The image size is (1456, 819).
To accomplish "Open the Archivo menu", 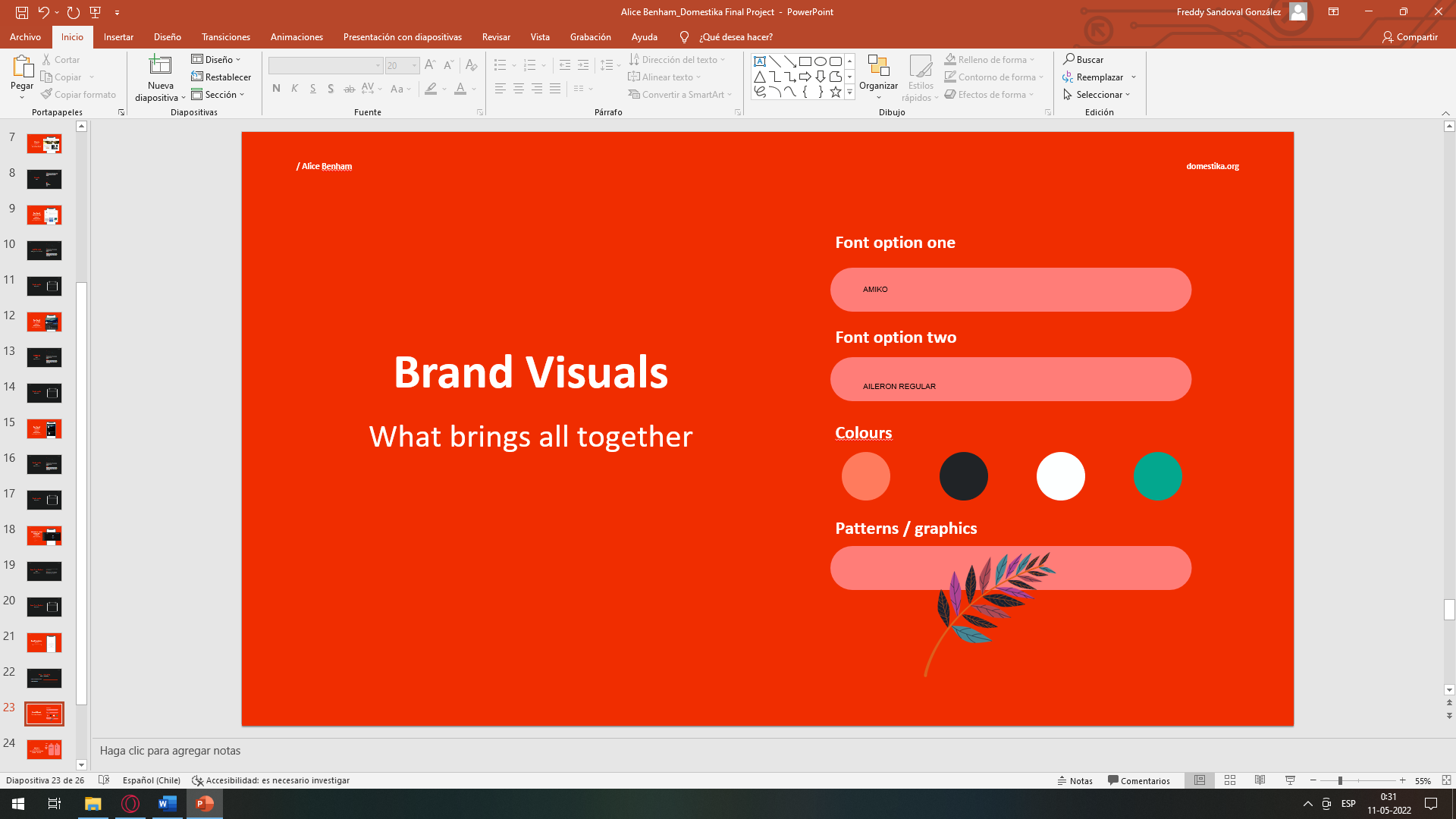I will point(25,37).
